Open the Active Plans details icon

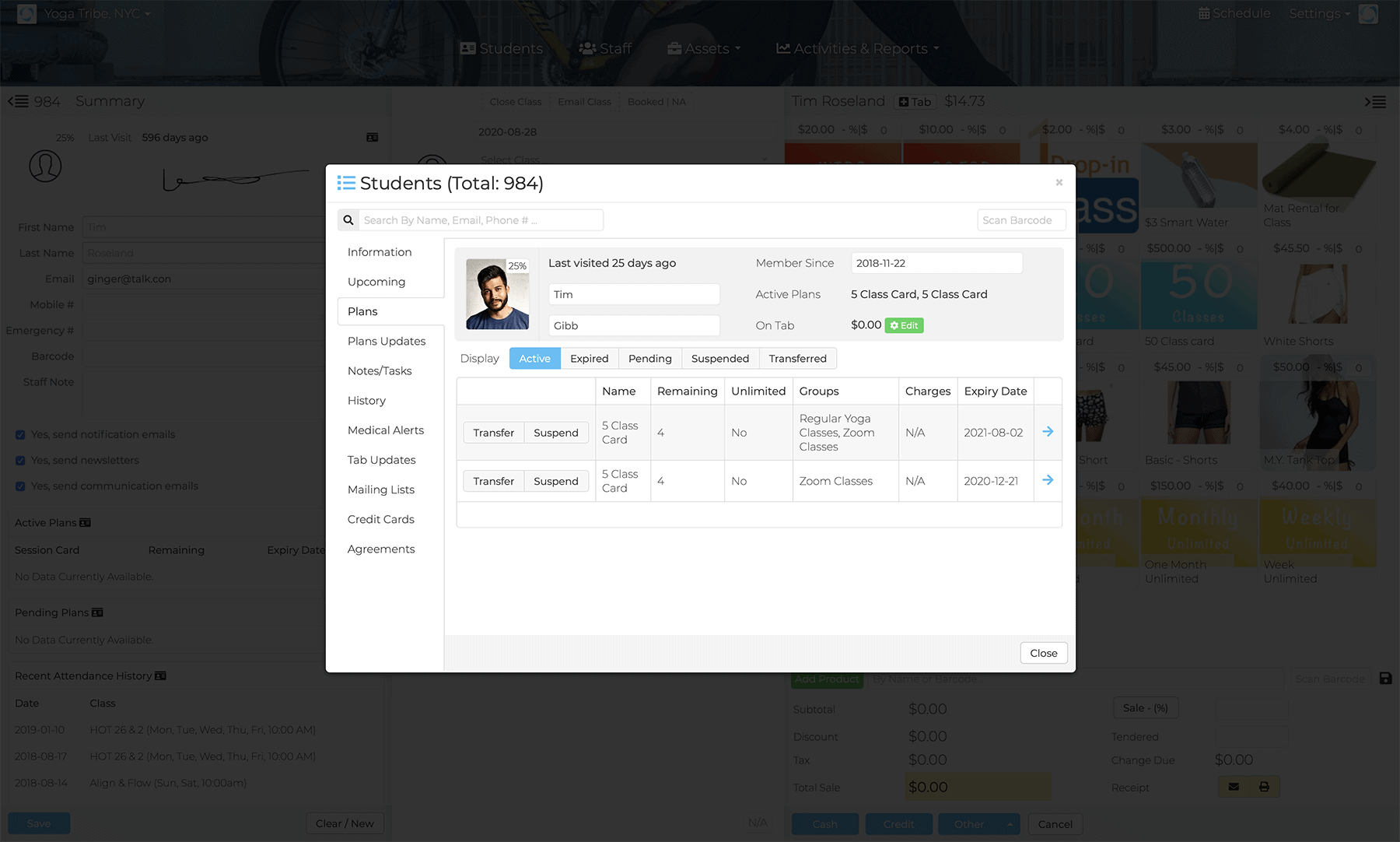86,523
